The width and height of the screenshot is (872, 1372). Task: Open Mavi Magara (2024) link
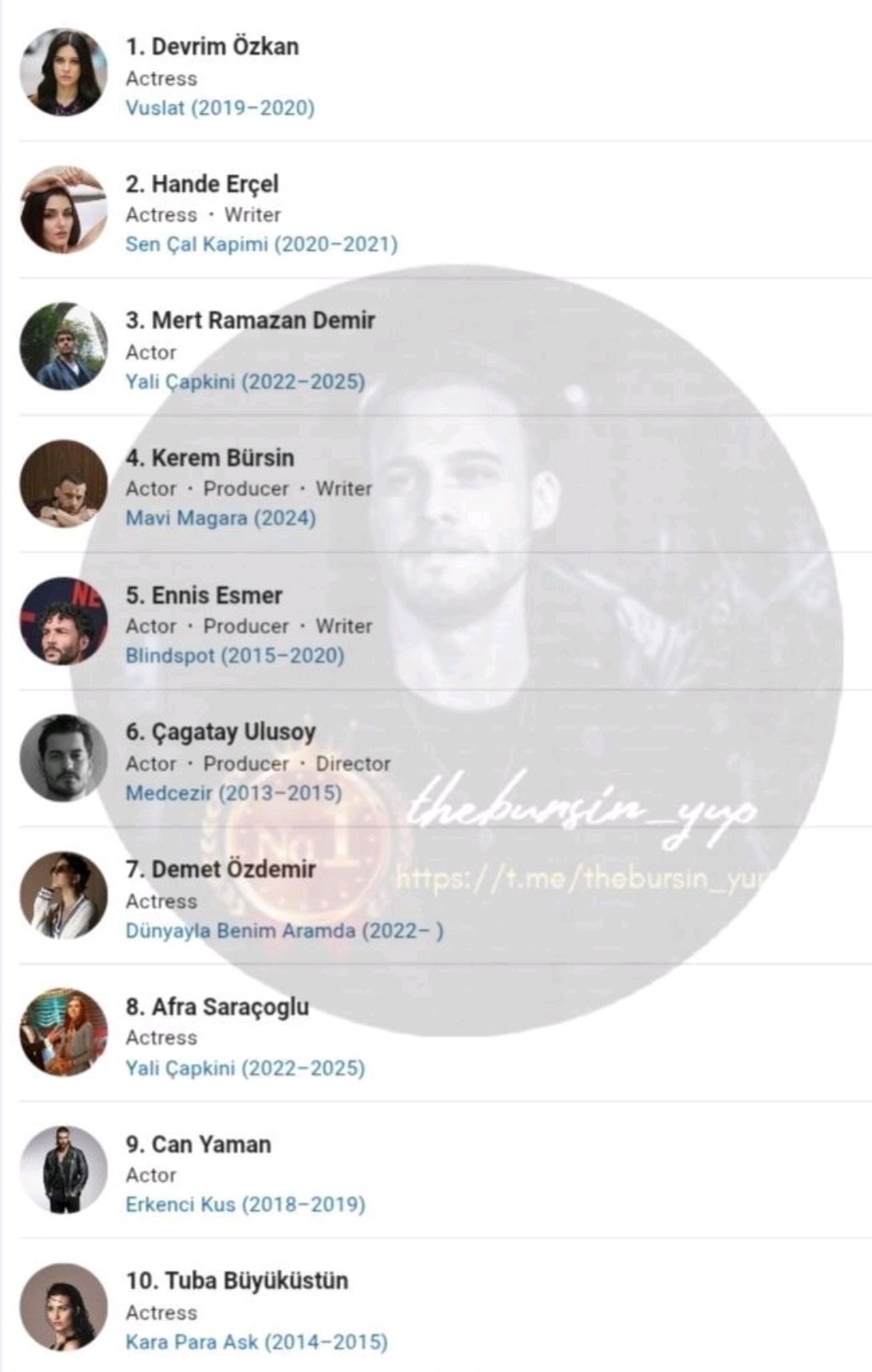point(220,519)
